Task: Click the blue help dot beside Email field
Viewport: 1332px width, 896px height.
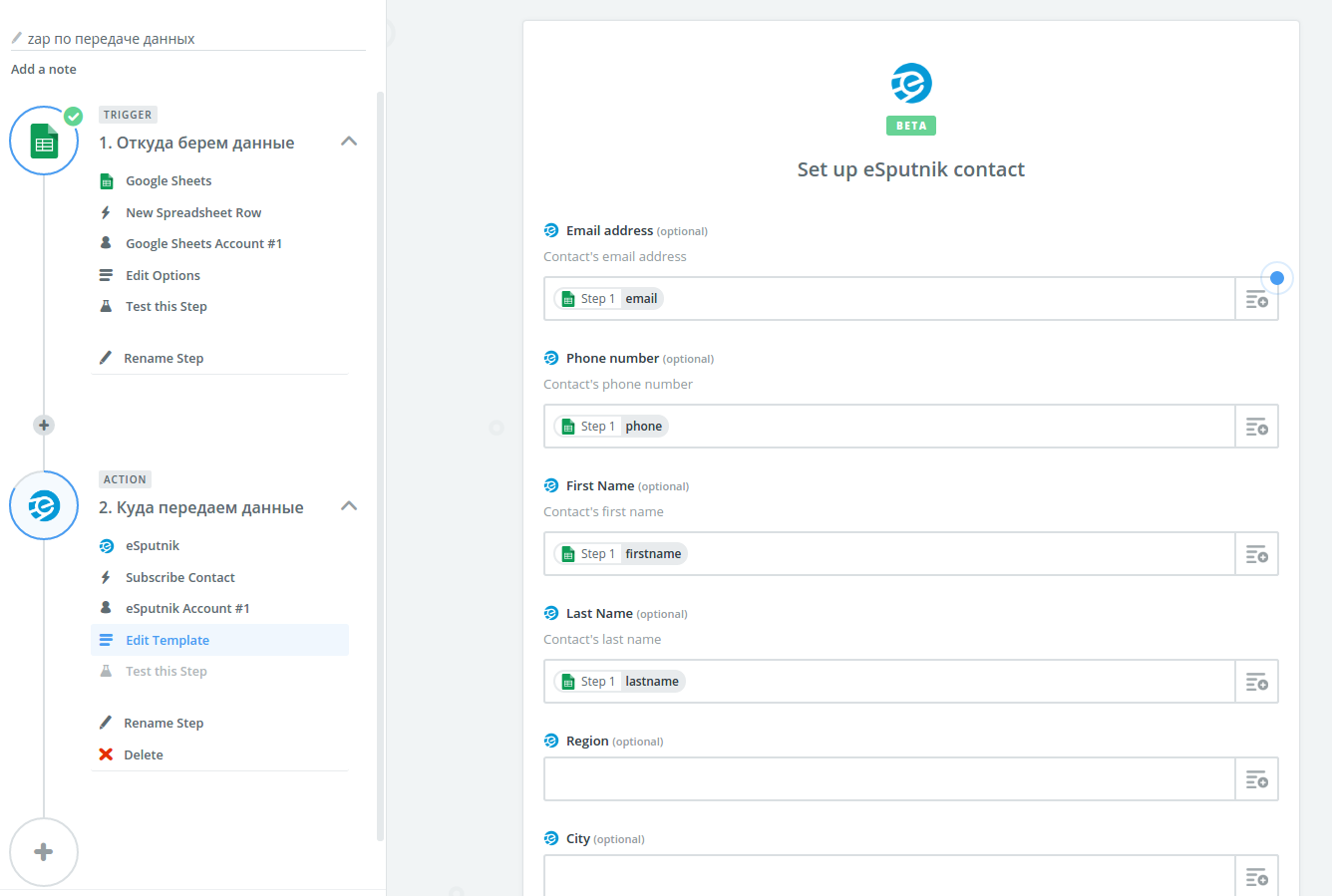Action: coord(1277,278)
